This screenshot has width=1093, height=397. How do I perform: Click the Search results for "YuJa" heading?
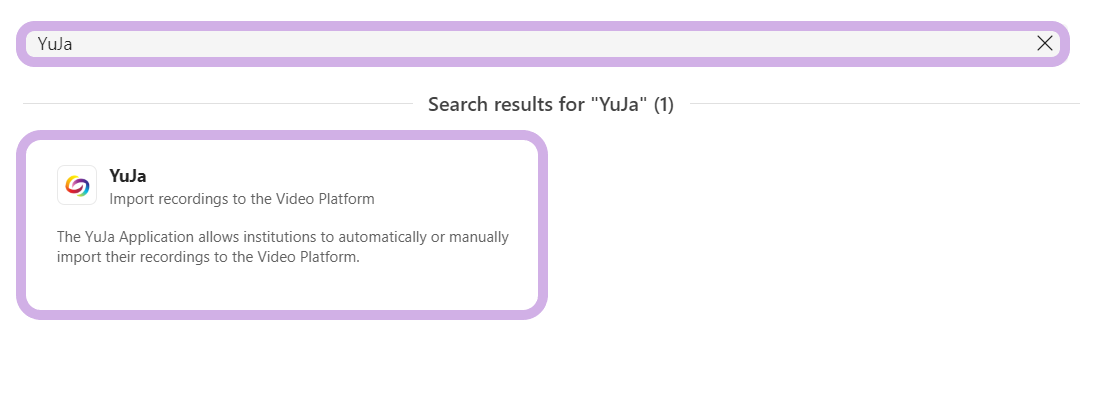click(x=551, y=104)
